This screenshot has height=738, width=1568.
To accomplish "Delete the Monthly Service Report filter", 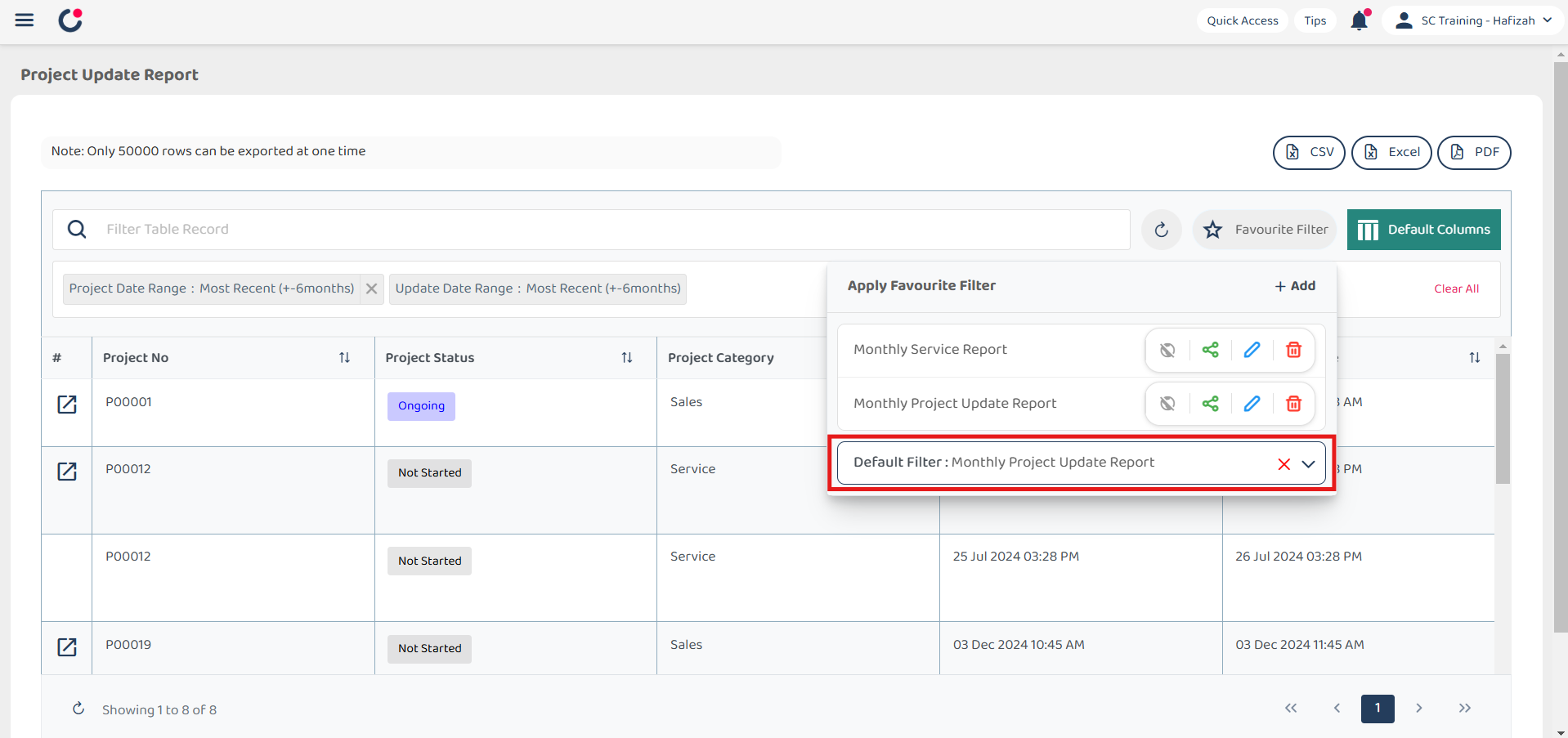I will 1293,350.
